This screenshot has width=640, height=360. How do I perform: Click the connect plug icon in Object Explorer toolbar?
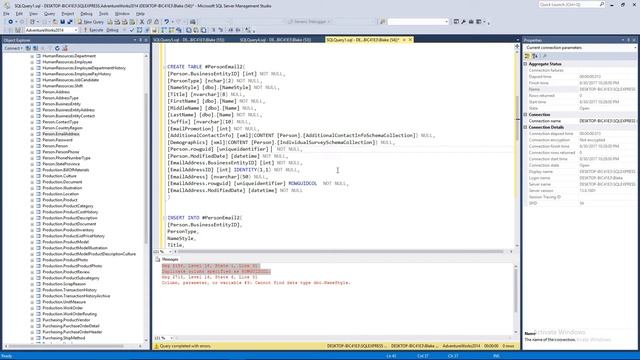pos(28,48)
